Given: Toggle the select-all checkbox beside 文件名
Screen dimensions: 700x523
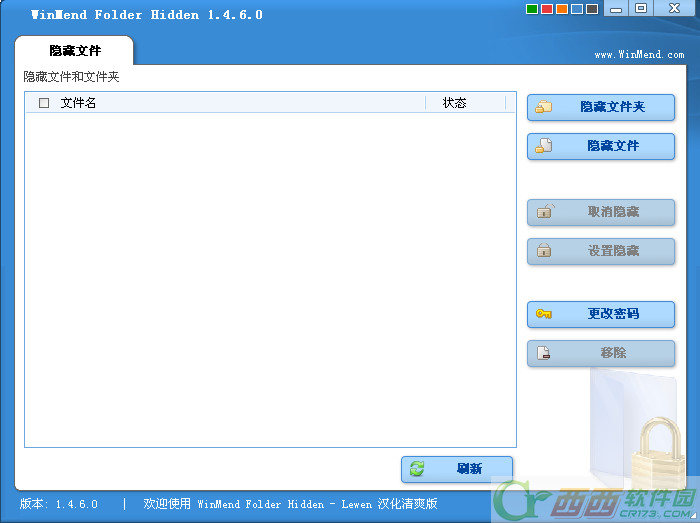Looking at the screenshot, I should (44, 103).
